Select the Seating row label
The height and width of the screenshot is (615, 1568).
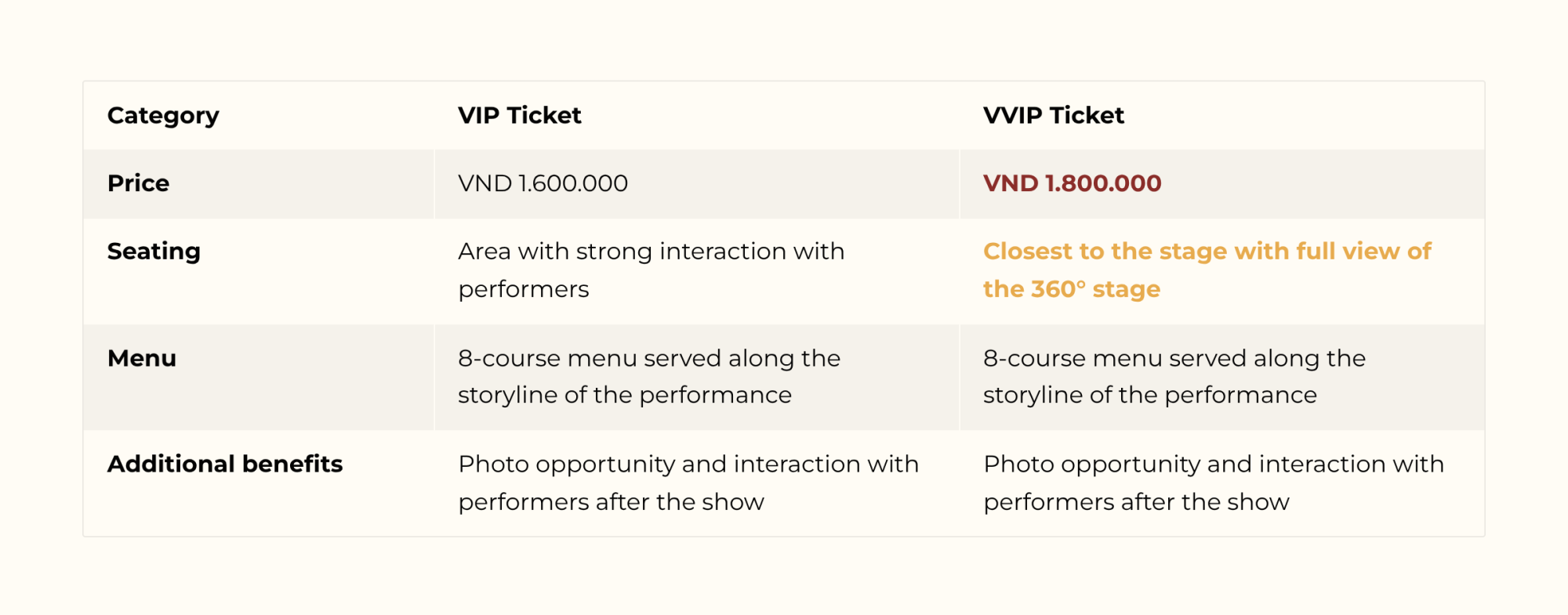[154, 251]
